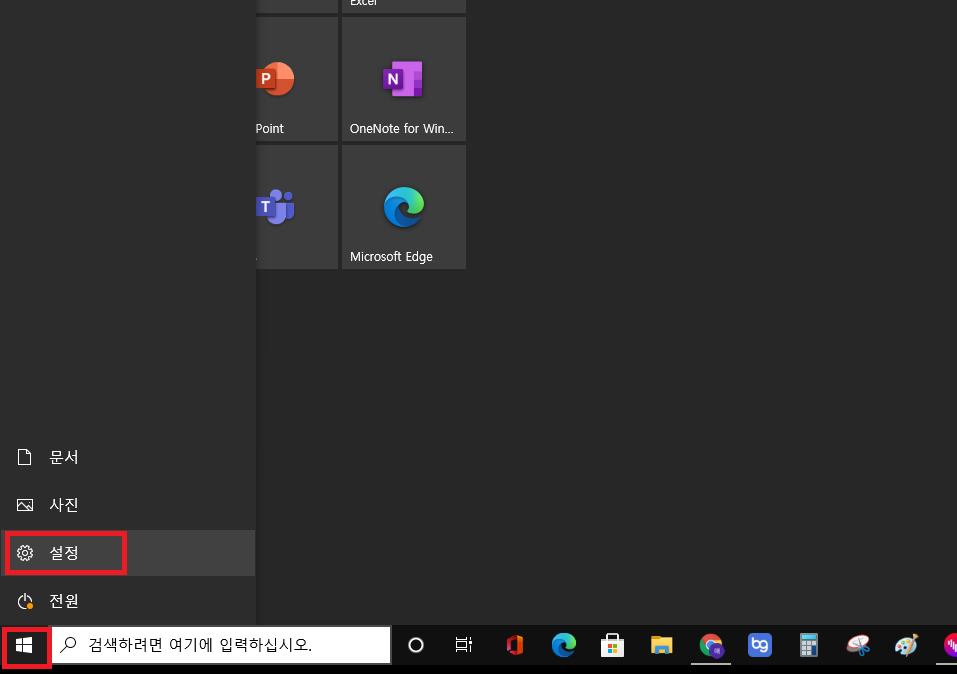Open 설정 (Settings) in the Start menu
The width and height of the screenshot is (957, 674).
(128, 553)
